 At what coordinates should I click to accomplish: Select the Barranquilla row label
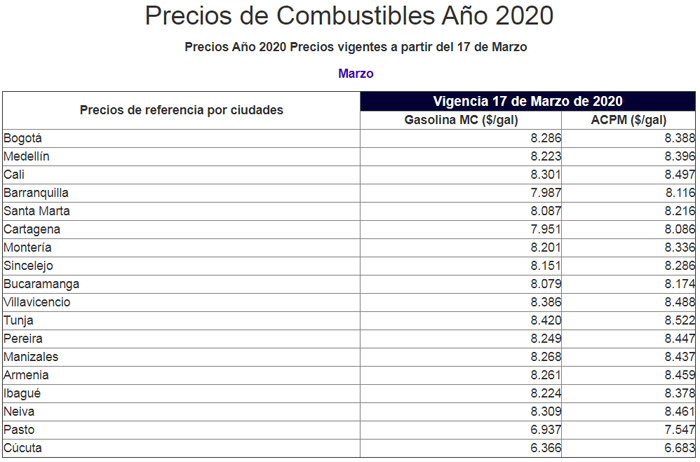click(34, 192)
